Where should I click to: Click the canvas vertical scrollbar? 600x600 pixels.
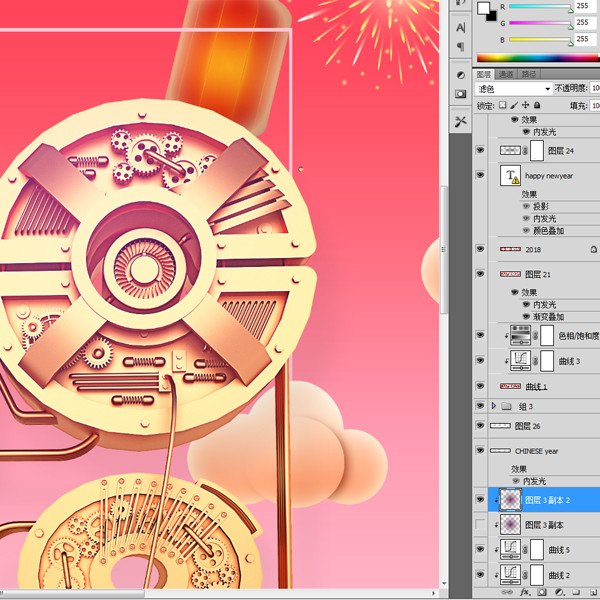tap(443, 249)
